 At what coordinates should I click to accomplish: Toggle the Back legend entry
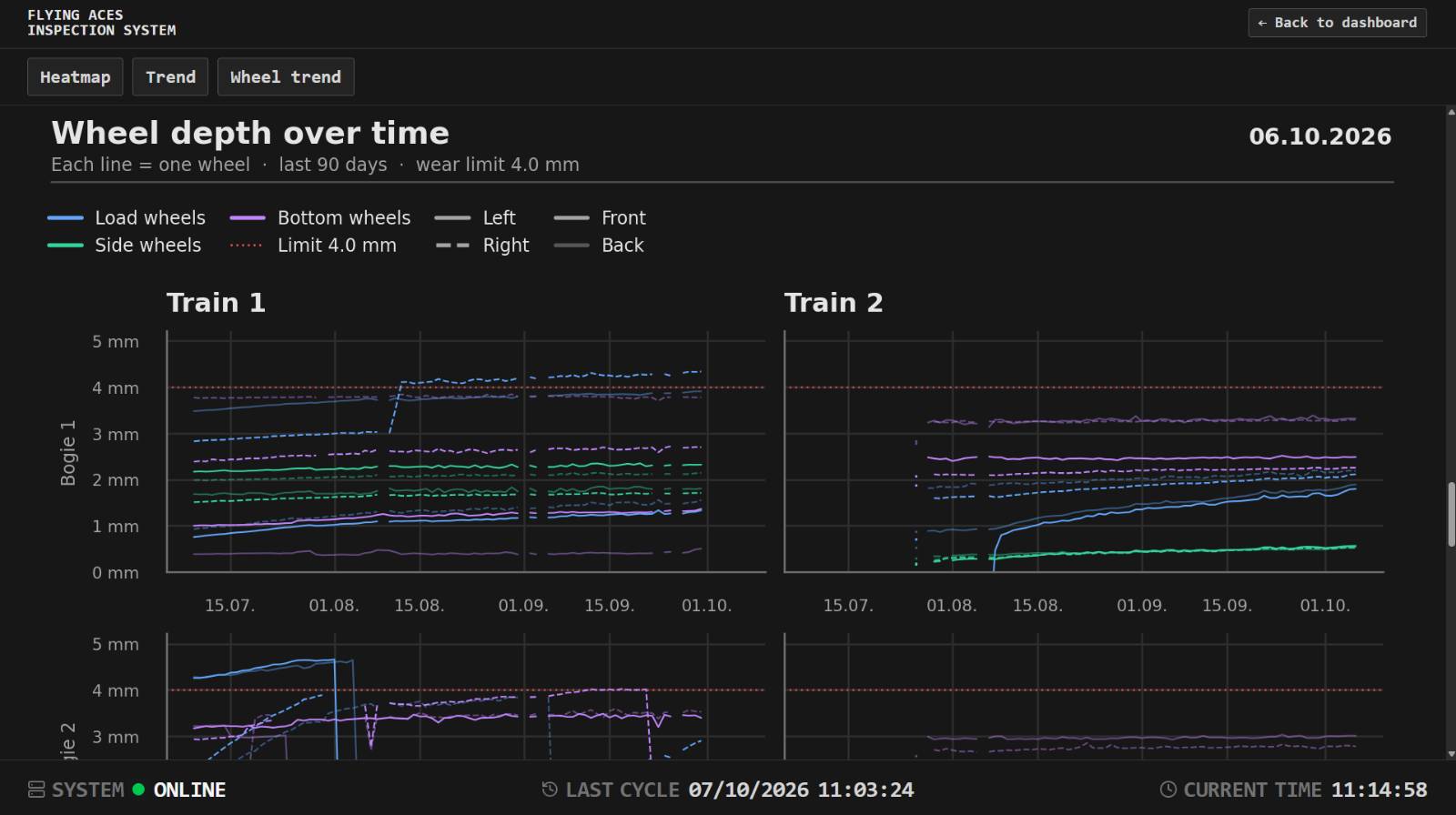coord(599,246)
